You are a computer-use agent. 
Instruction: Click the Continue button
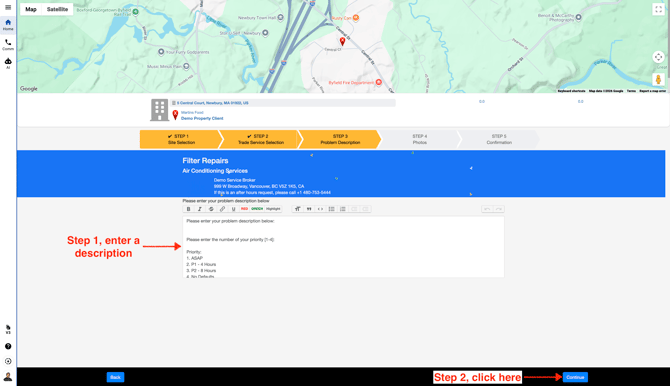pos(575,377)
